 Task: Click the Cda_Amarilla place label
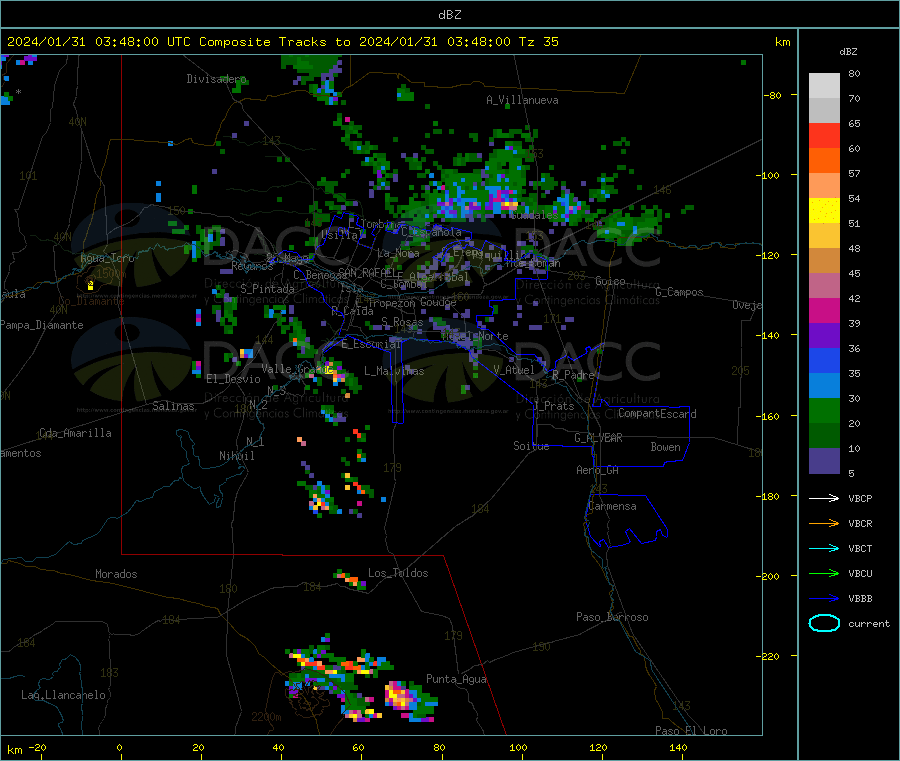[x=75, y=433]
